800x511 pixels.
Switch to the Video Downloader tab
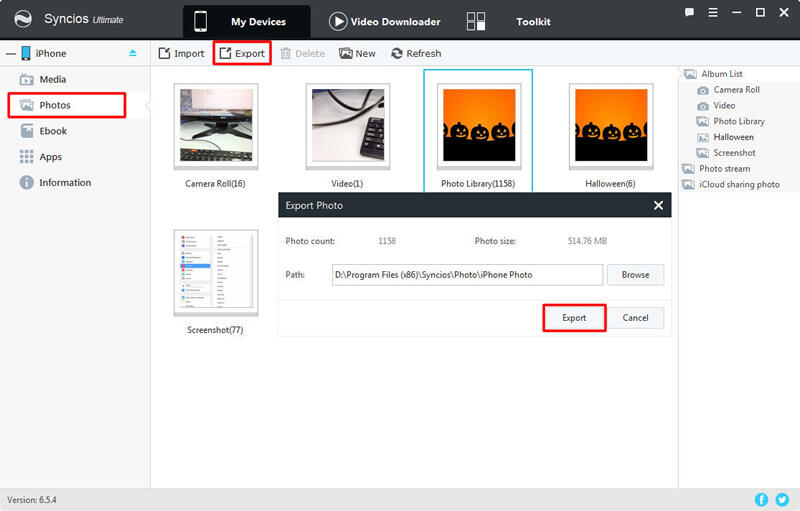tap(385, 21)
